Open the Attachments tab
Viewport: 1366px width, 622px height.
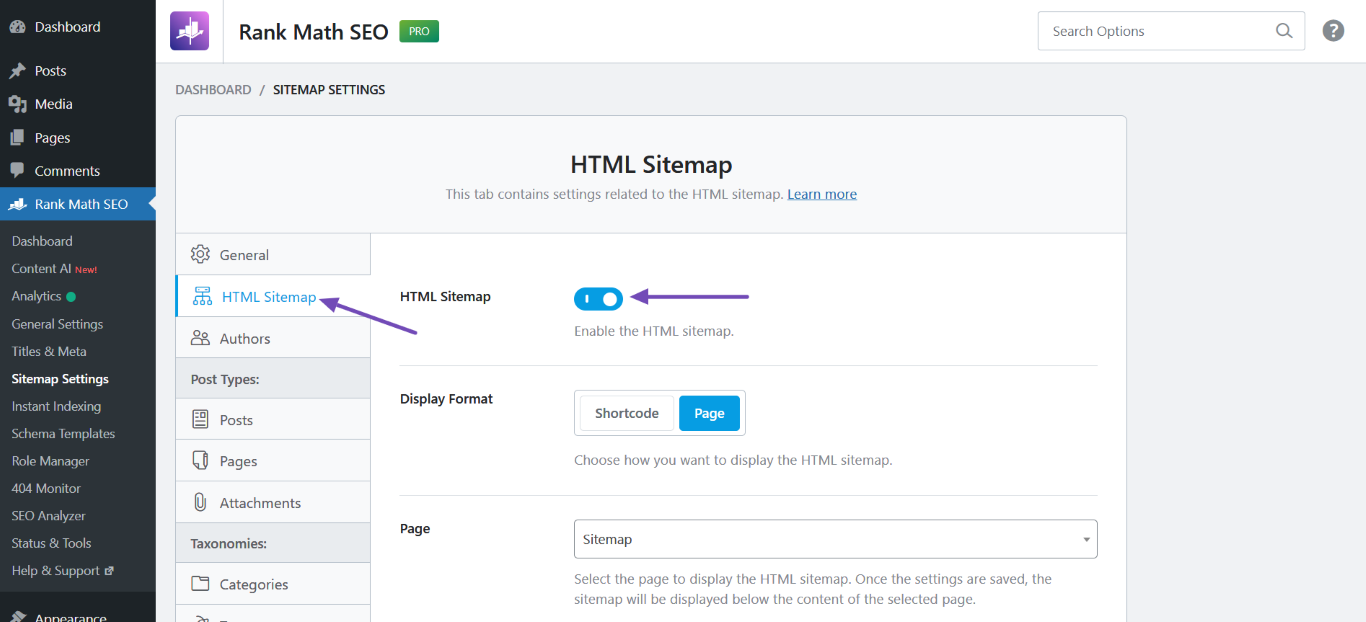pos(273,502)
